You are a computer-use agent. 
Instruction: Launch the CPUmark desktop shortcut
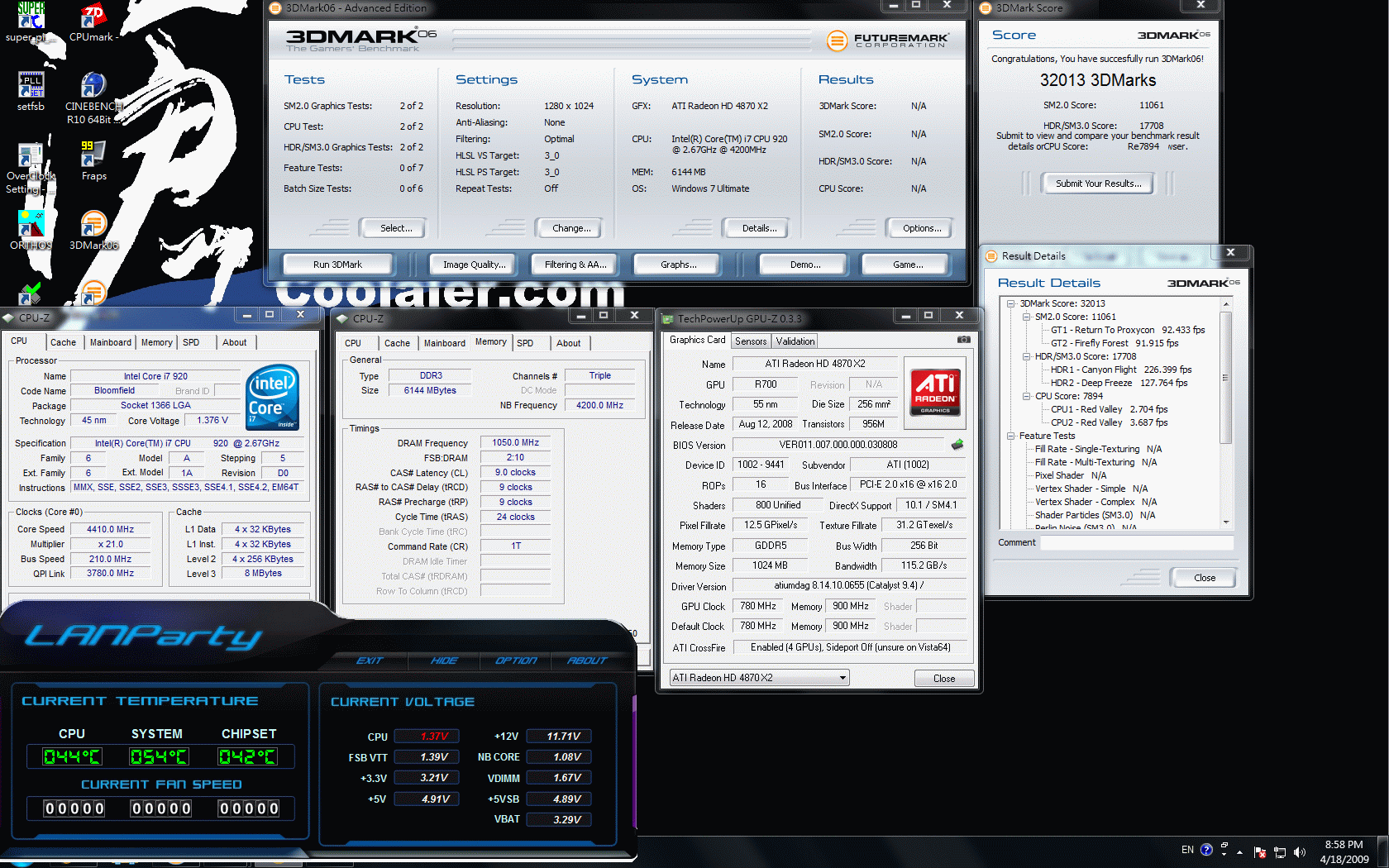point(93,21)
